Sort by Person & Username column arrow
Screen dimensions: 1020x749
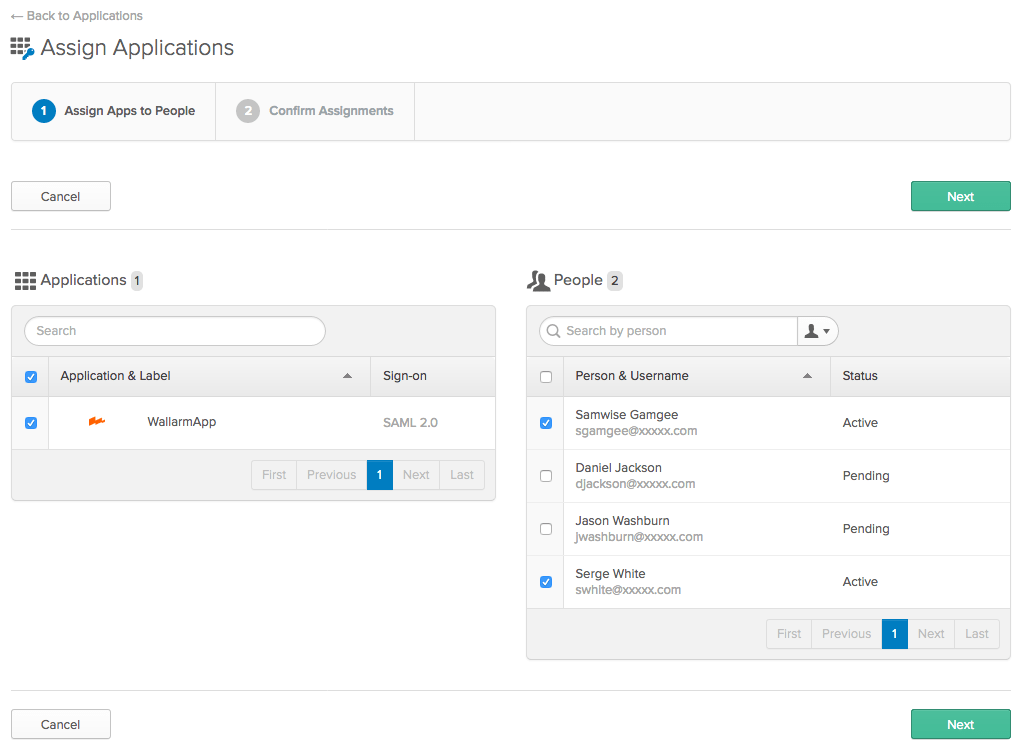[x=807, y=376]
